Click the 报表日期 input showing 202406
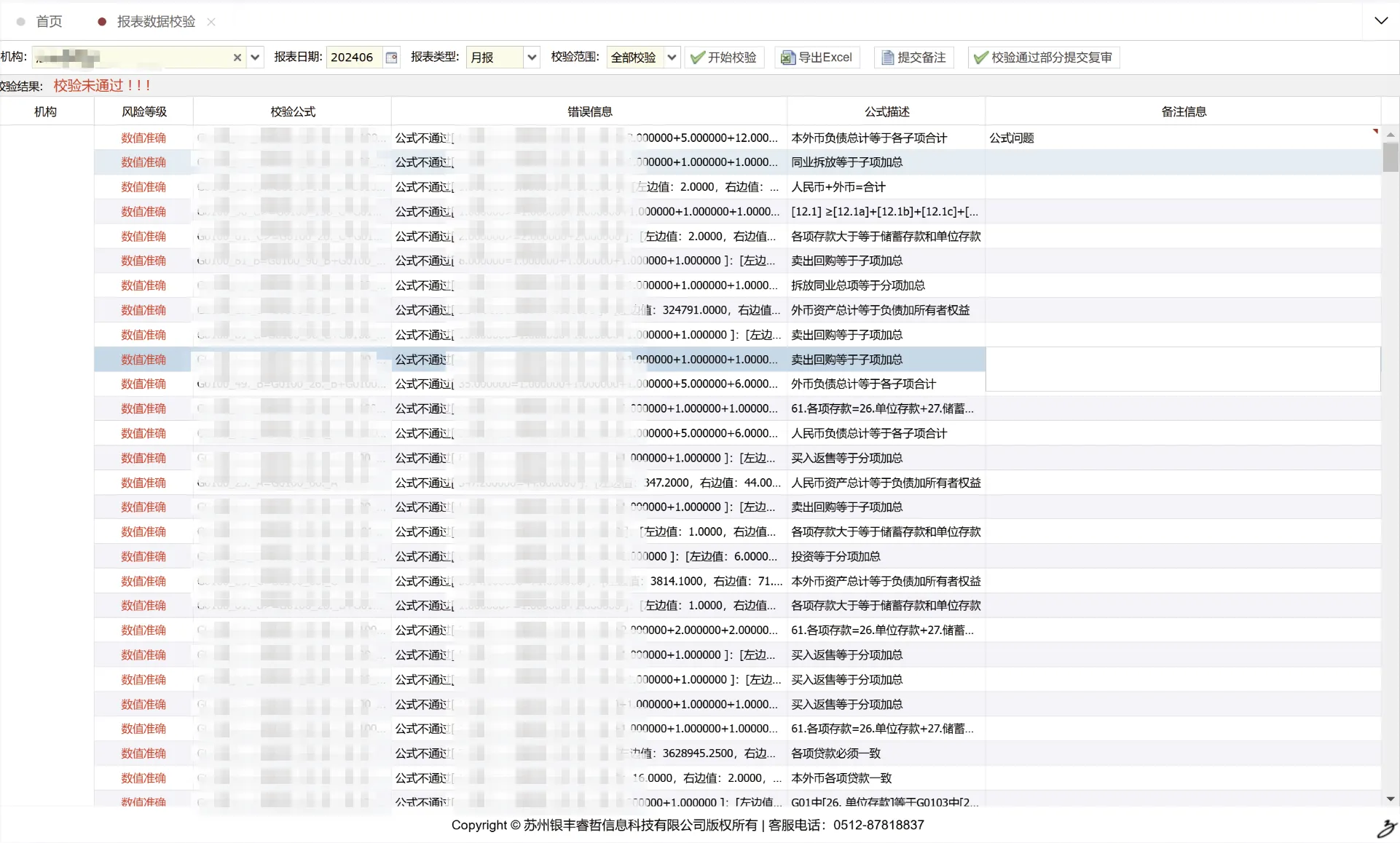The width and height of the screenshot is (1400, 843). point(354,58)
